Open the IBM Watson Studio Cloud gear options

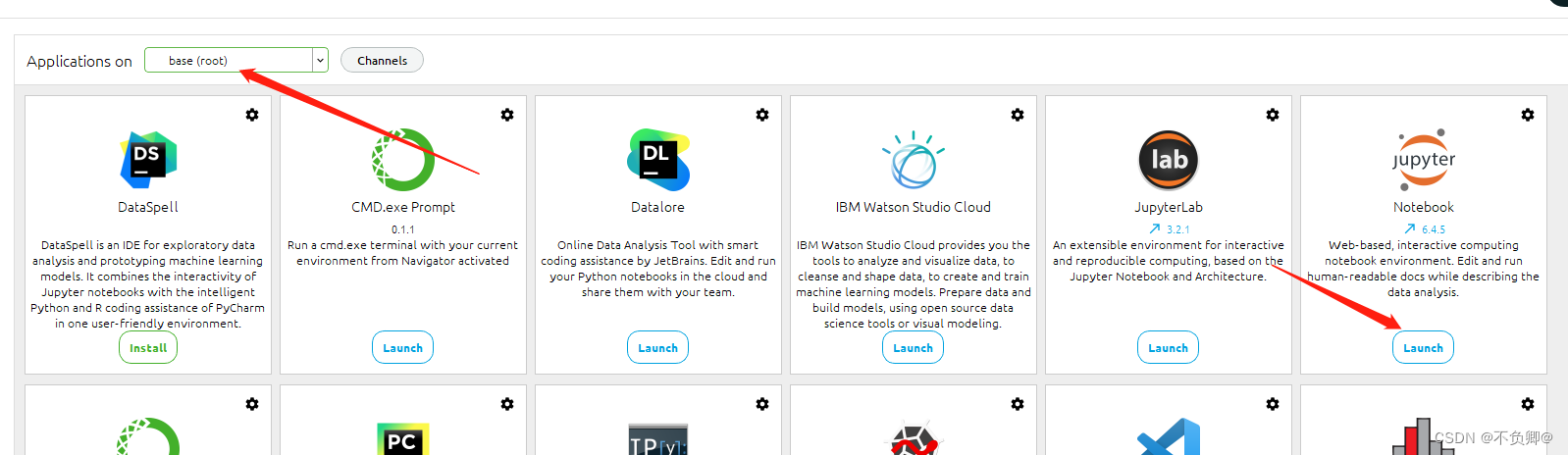coord(1018,115)
